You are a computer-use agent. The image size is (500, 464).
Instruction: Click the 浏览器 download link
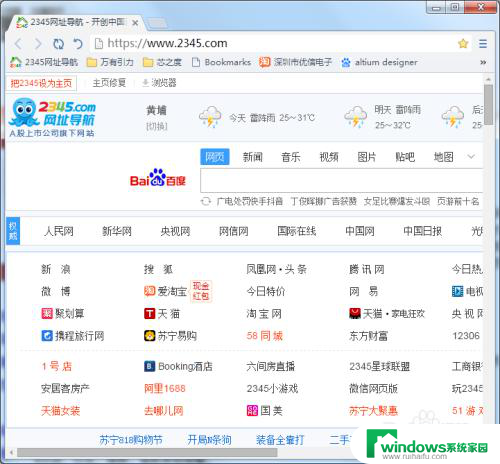159,83
